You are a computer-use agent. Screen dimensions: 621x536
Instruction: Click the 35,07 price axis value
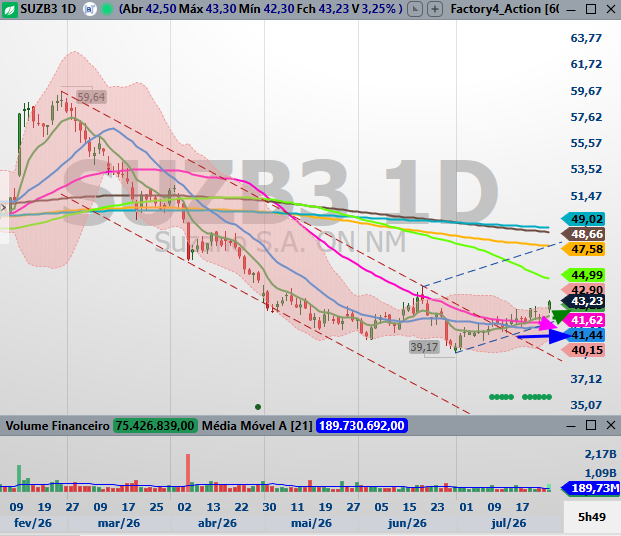pos(586,405)
